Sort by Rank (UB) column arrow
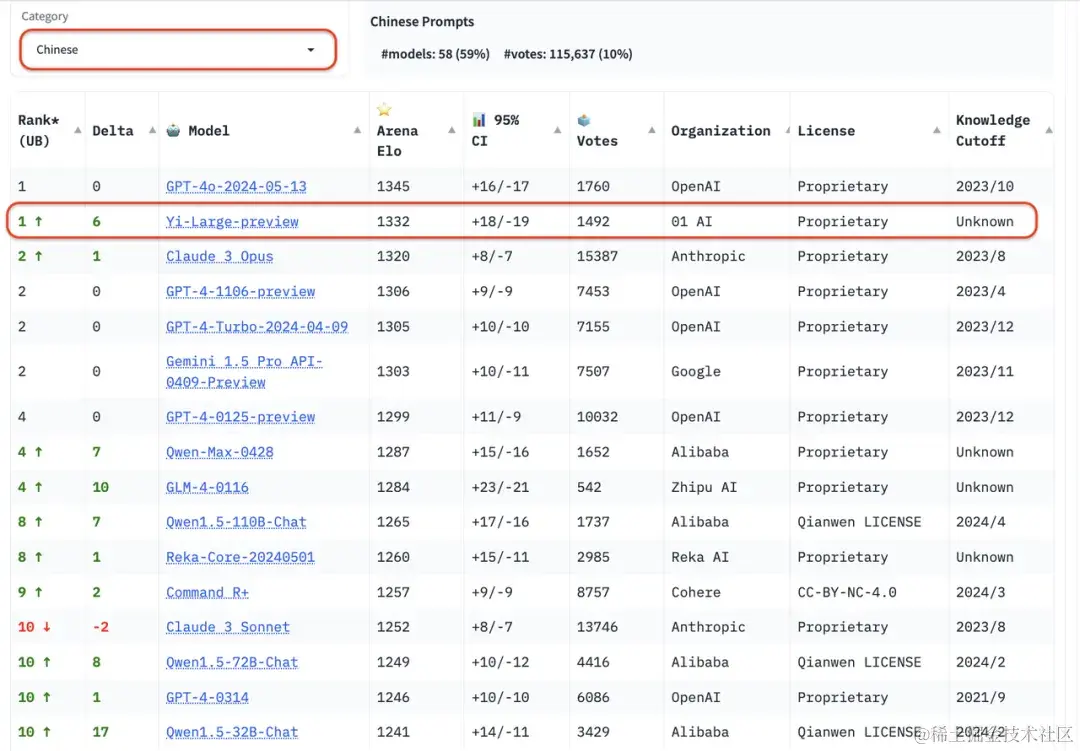 (78, 130)
